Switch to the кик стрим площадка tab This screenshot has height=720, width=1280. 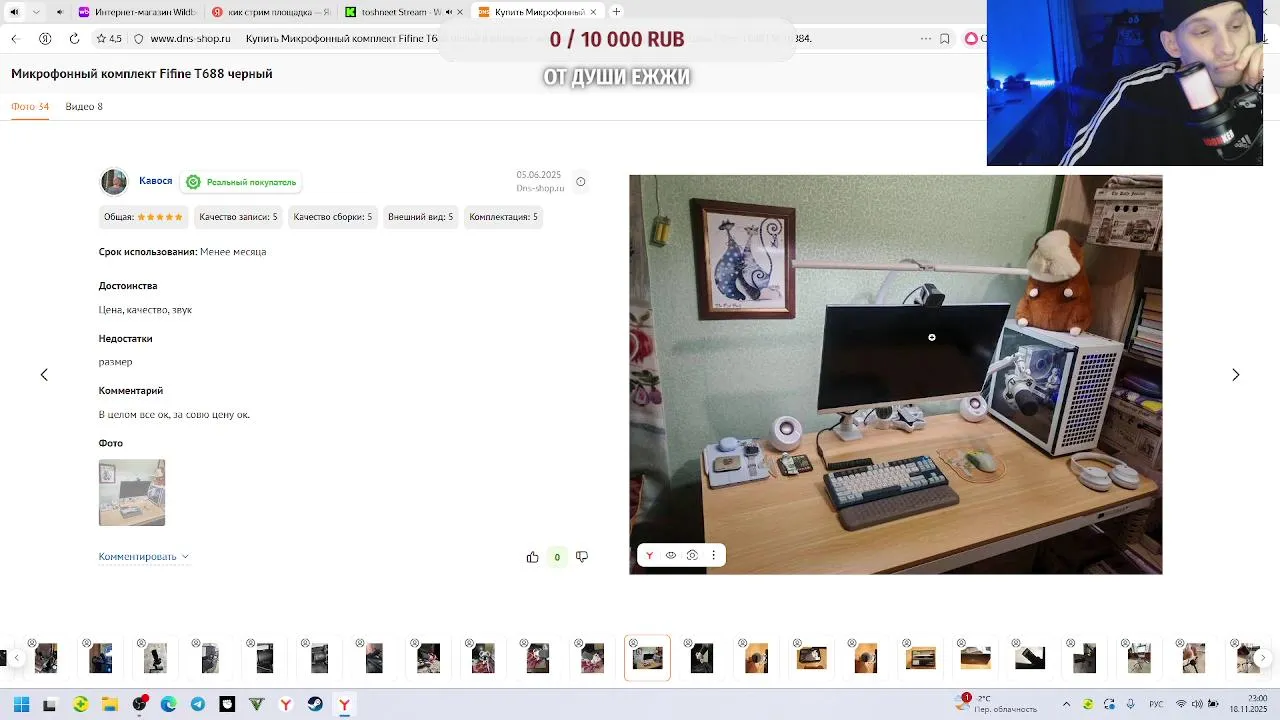[x=270, y=12]
